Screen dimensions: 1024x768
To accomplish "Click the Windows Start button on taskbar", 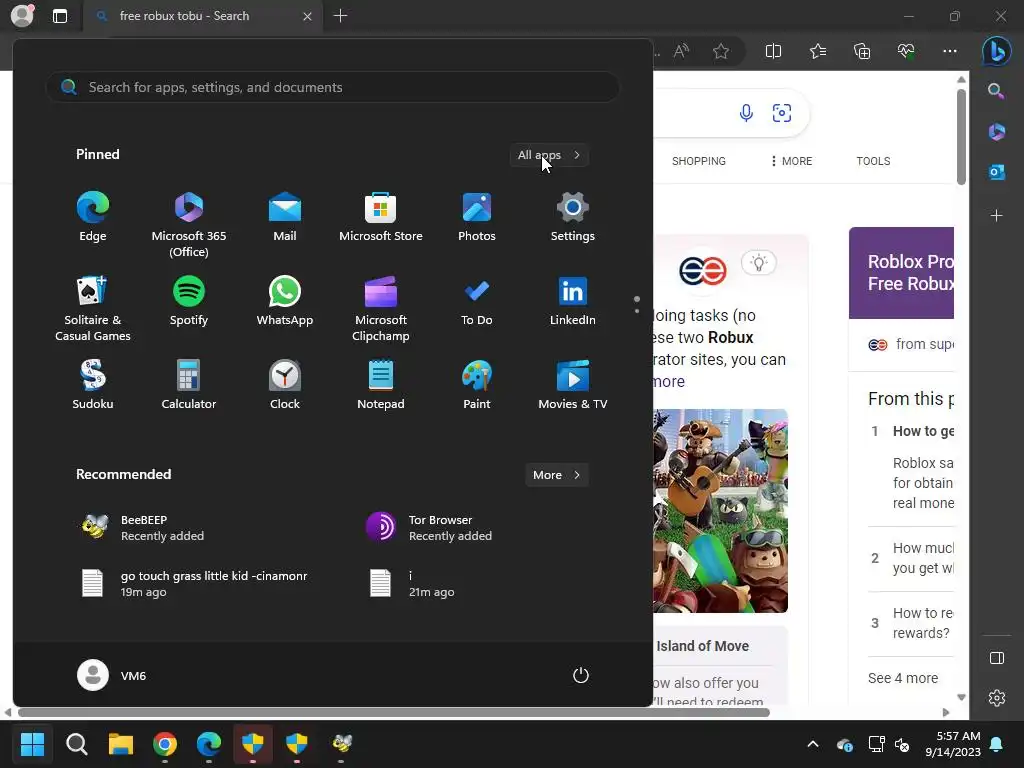I will coord(32,743).
